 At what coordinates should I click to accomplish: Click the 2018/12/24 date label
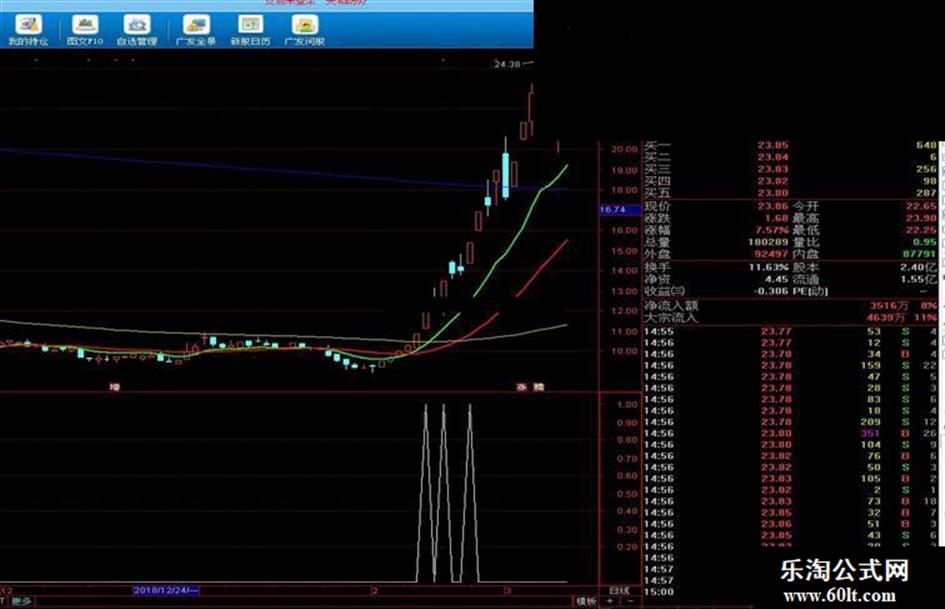[166, 590]
